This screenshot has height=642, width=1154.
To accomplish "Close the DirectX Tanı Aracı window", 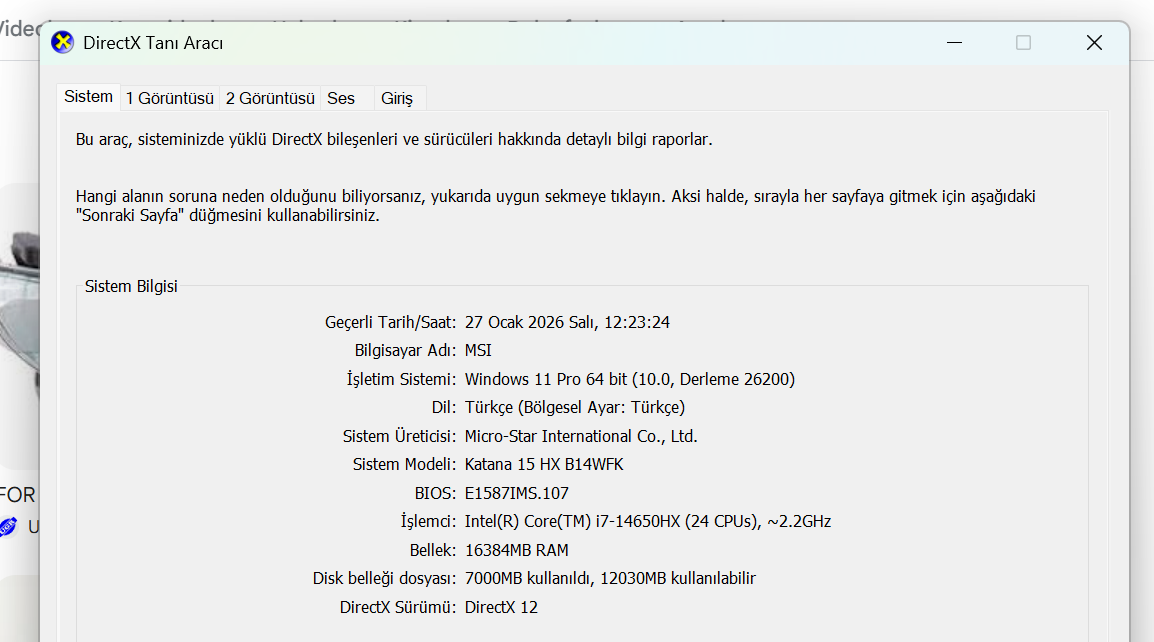I will click(x=1094, y=43).
